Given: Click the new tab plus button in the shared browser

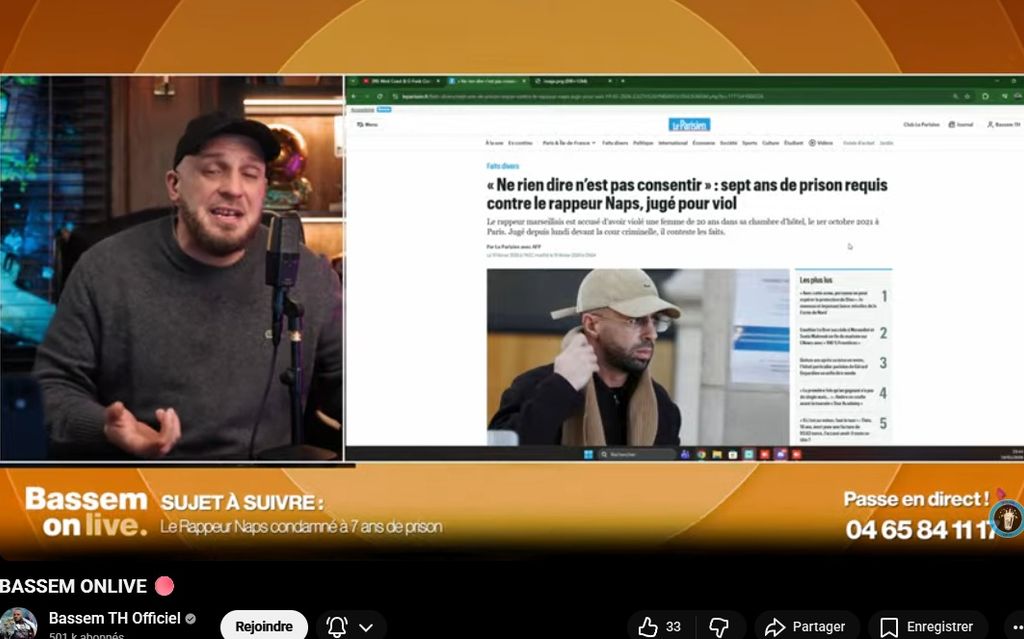Looking at the screenshot, I should [x=623, y=81].
